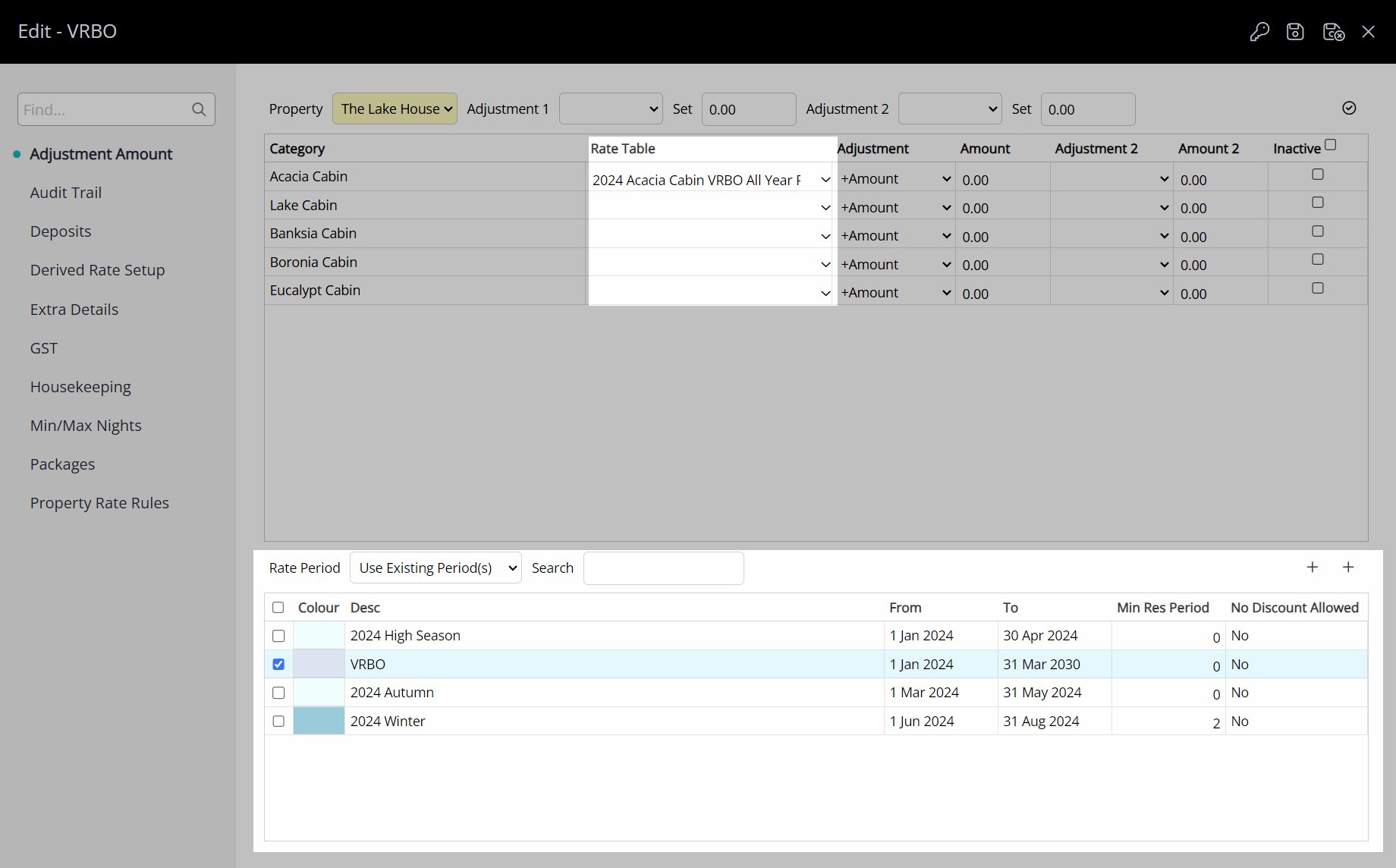Click the 2024 High Season colour swatch
1396x868 pixels.
coord(319,636)
